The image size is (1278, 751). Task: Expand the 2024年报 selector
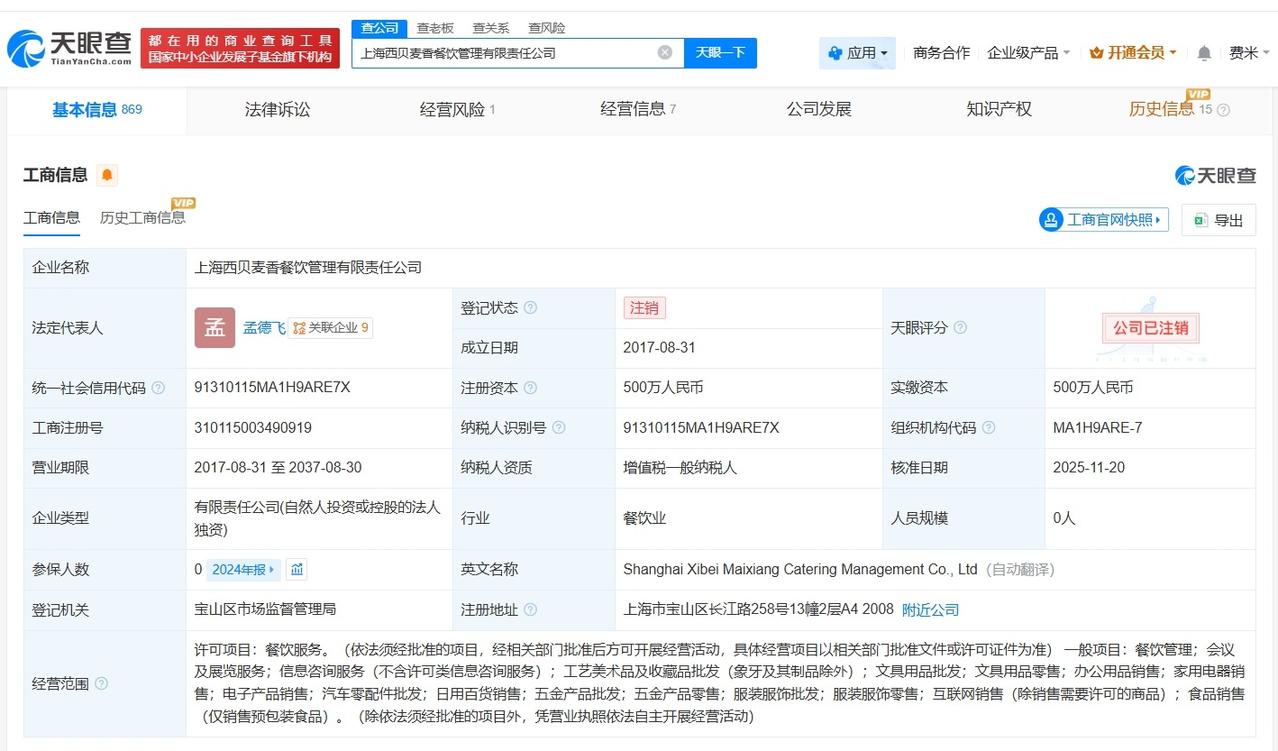click(x=243, y=569)
